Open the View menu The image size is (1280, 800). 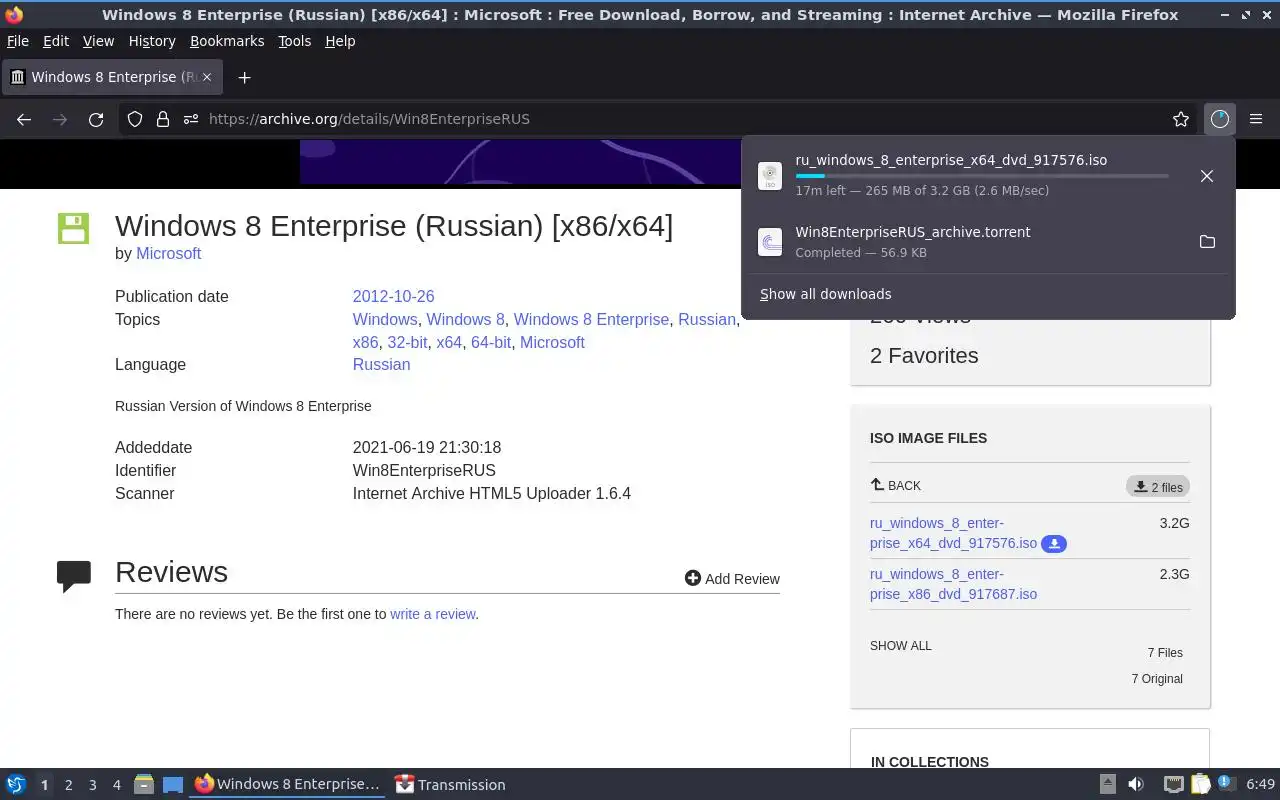point(98,41)
